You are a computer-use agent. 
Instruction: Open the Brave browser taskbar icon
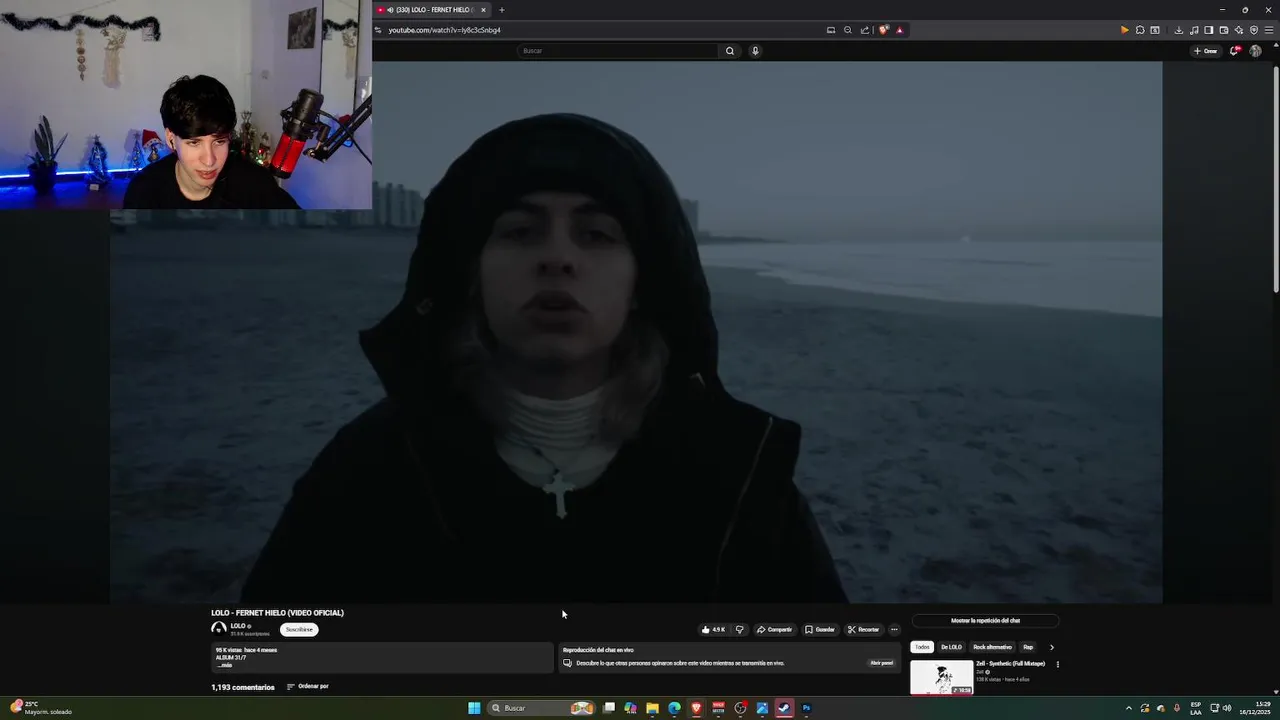coord(696,708)
